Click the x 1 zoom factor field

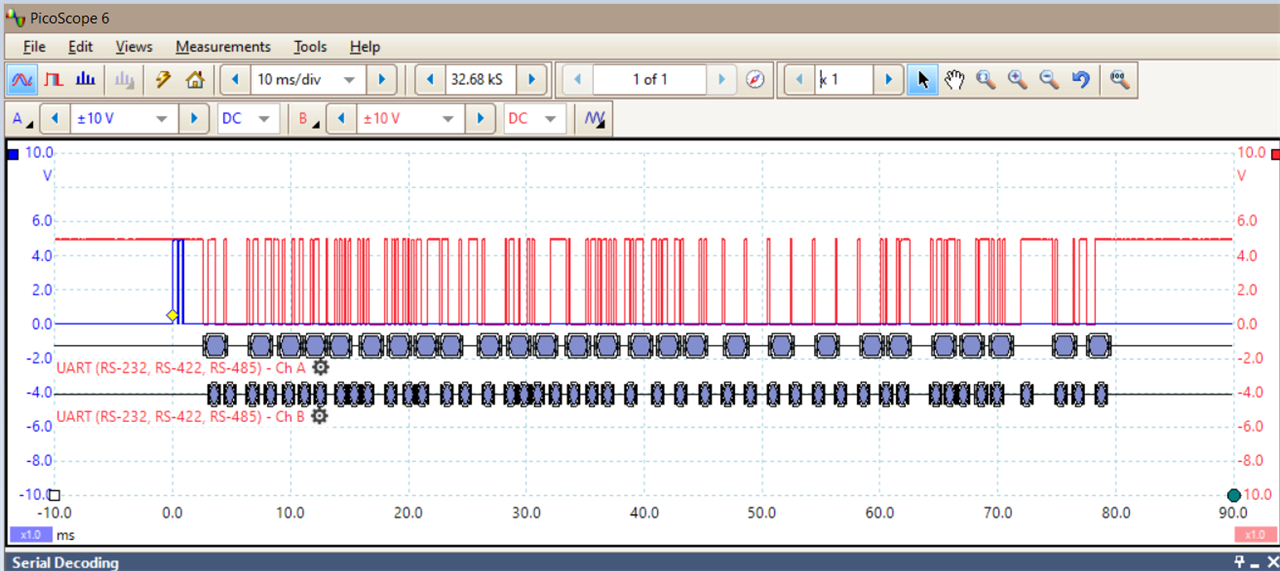click(844, 79)
